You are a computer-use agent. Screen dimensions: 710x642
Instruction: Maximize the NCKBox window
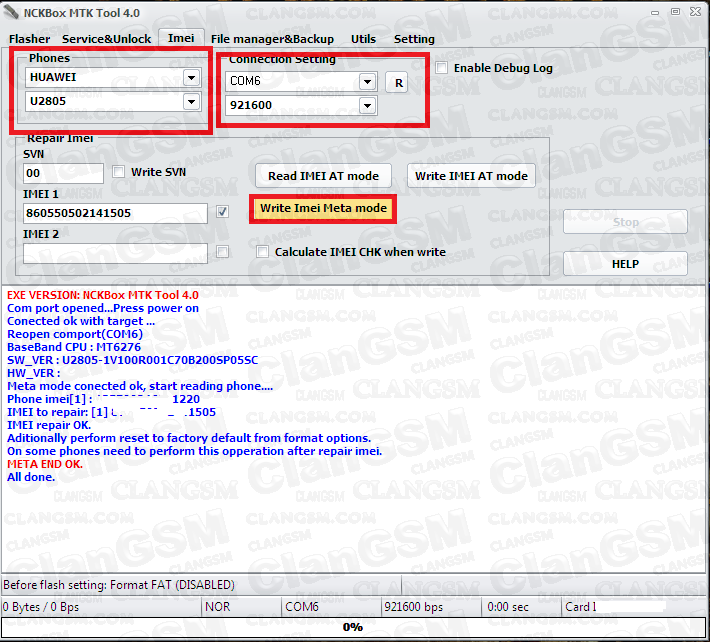675,12
